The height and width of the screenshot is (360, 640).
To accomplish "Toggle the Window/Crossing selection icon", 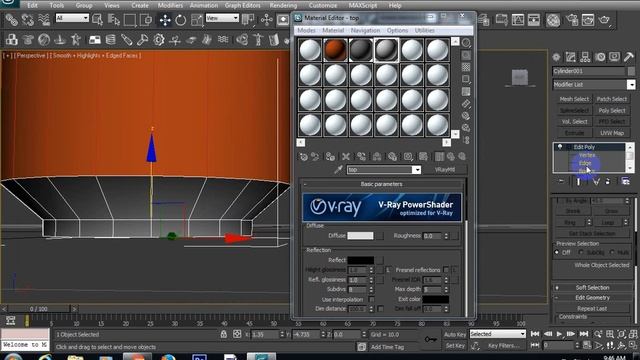I will (146, 19).
